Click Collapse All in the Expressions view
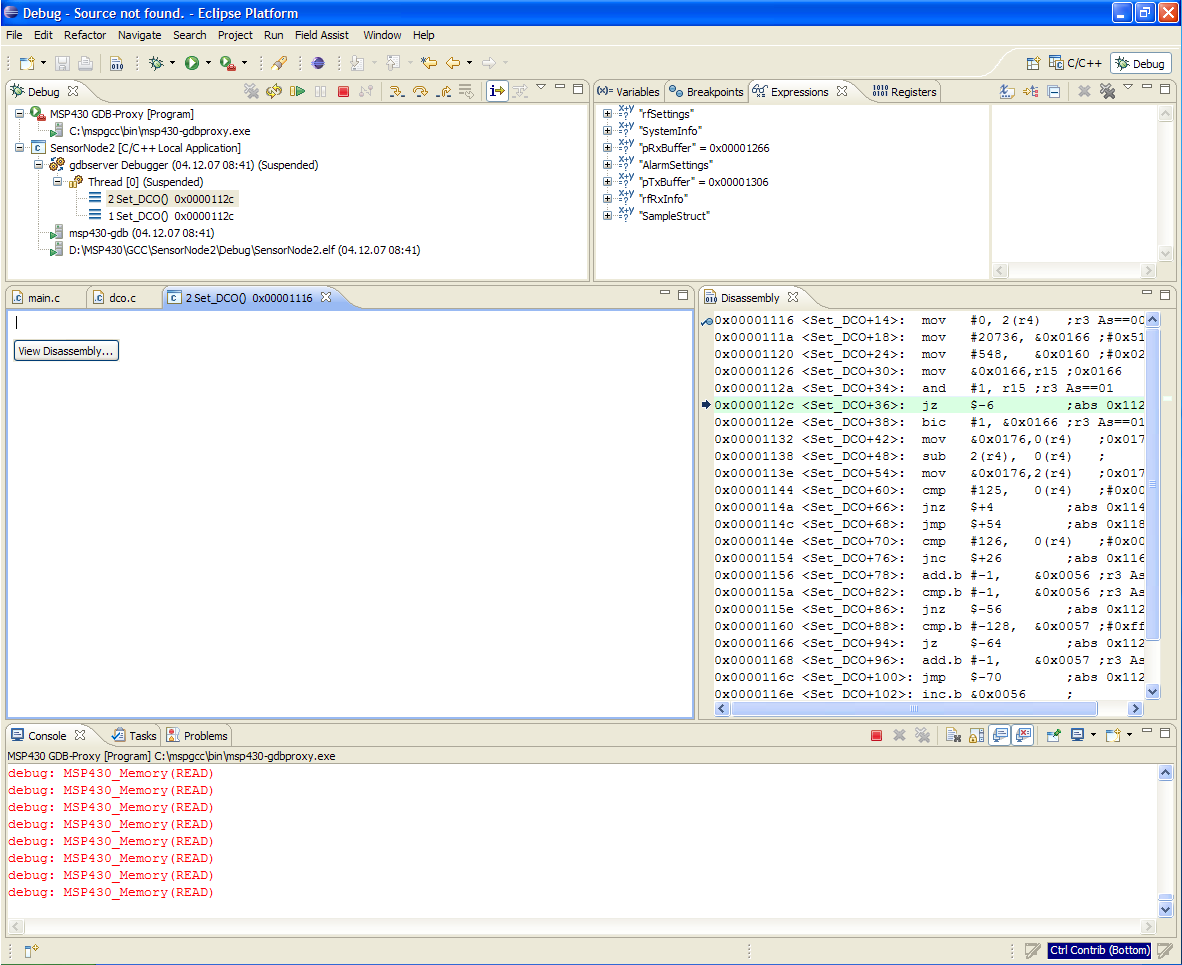 pos(1055,92)
